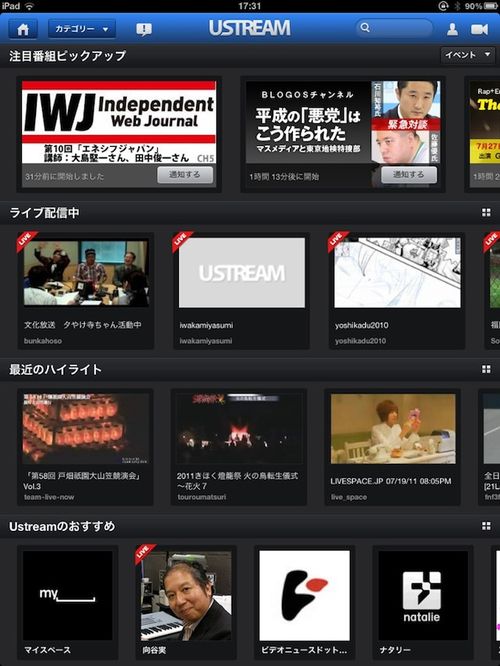
Task: Open the イベント dropdown filter
Action: pos(467,55)
